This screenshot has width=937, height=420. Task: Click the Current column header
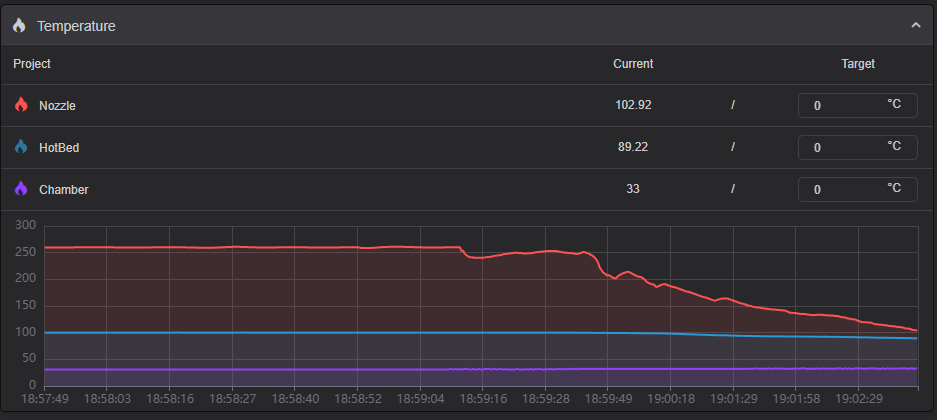[633, 64]
